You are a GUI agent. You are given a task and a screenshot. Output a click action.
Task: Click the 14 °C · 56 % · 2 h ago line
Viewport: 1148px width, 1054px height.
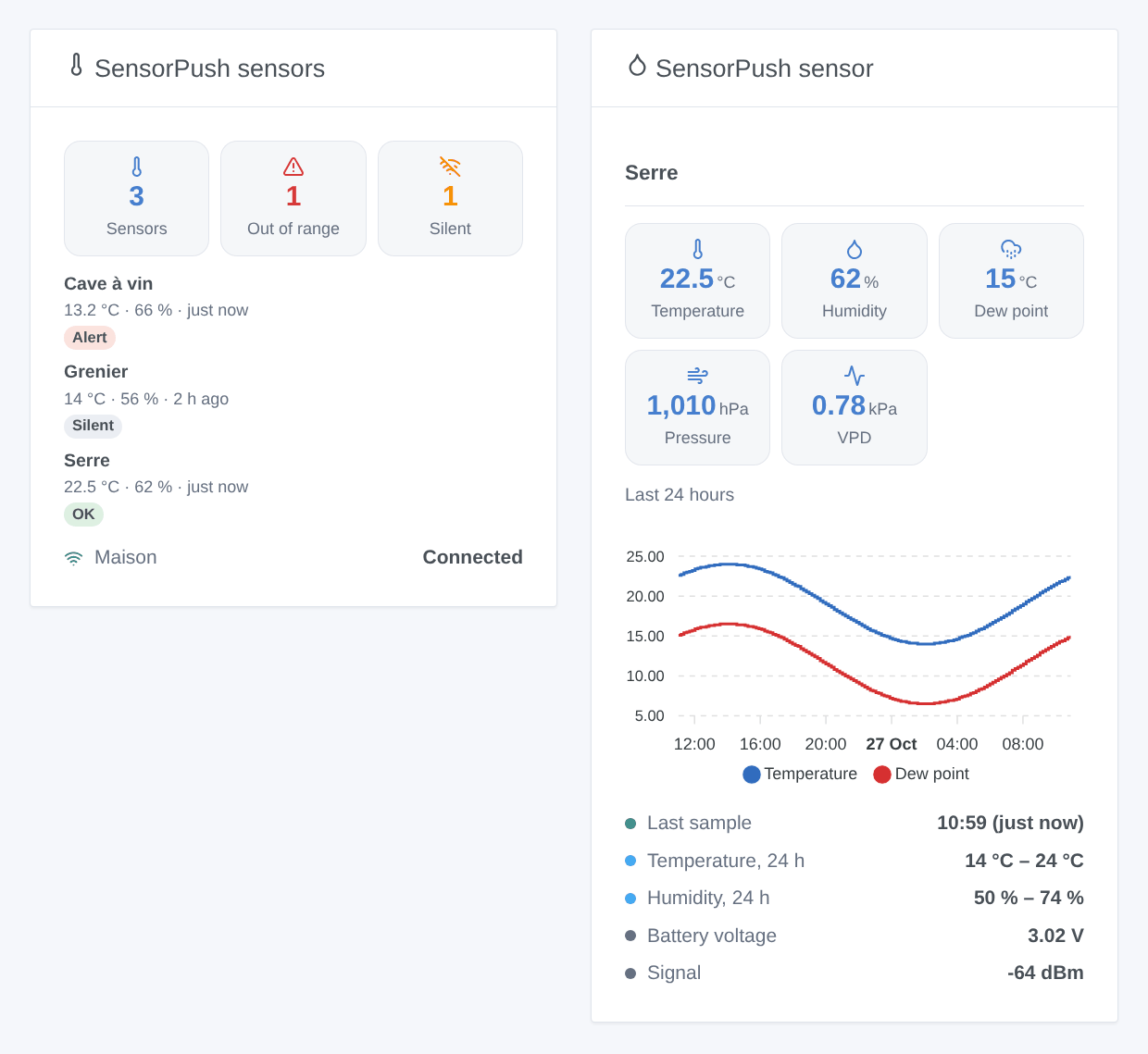[x=146, y=399]
